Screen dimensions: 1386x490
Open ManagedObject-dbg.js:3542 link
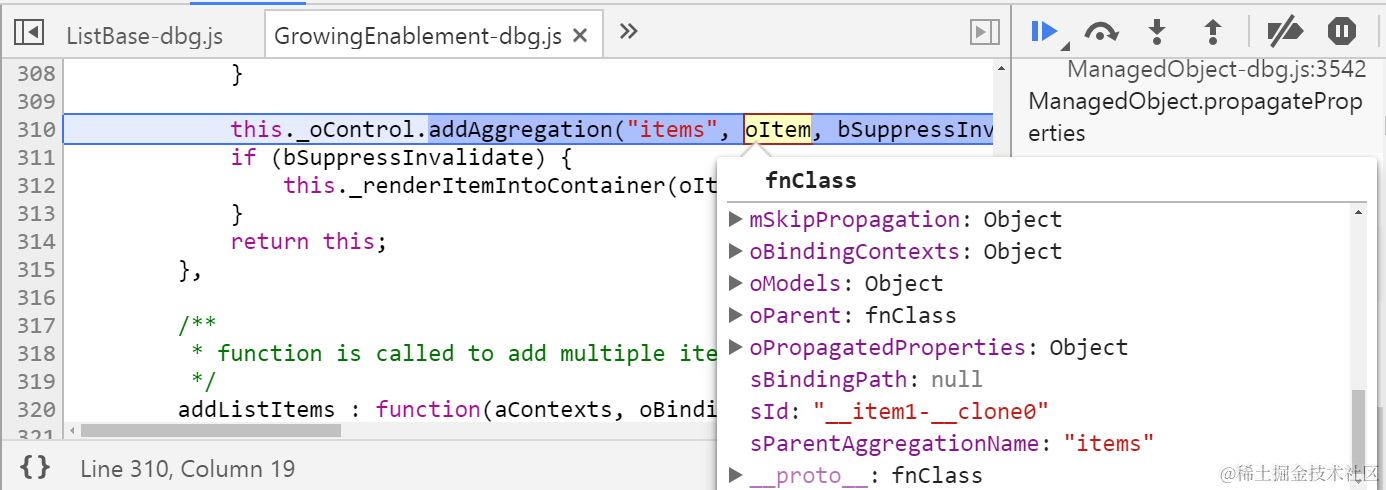(1217, 70)
